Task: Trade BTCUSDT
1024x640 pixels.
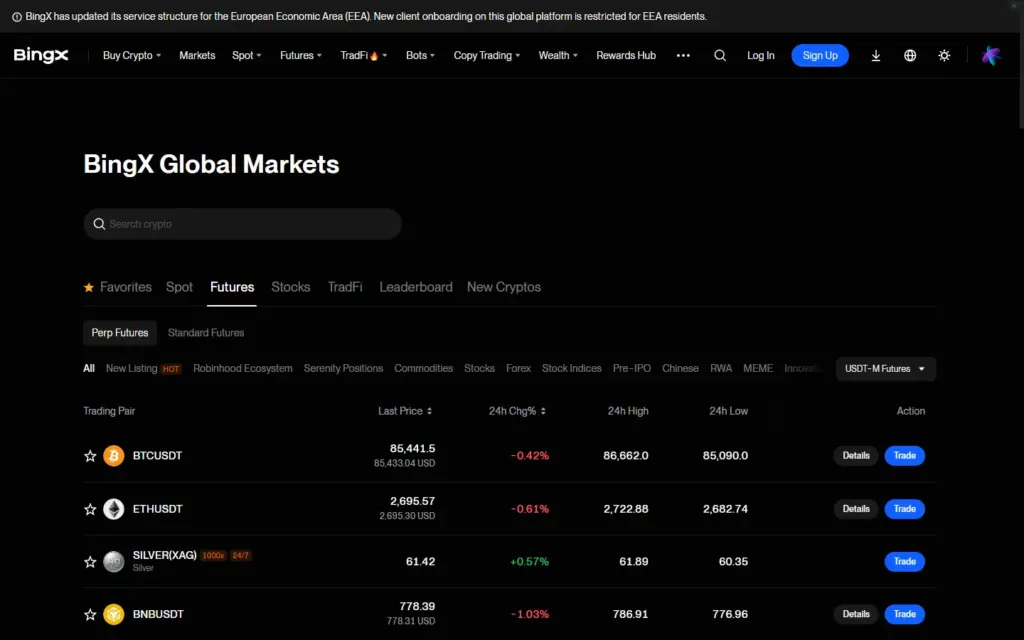Action: (904, 456)
